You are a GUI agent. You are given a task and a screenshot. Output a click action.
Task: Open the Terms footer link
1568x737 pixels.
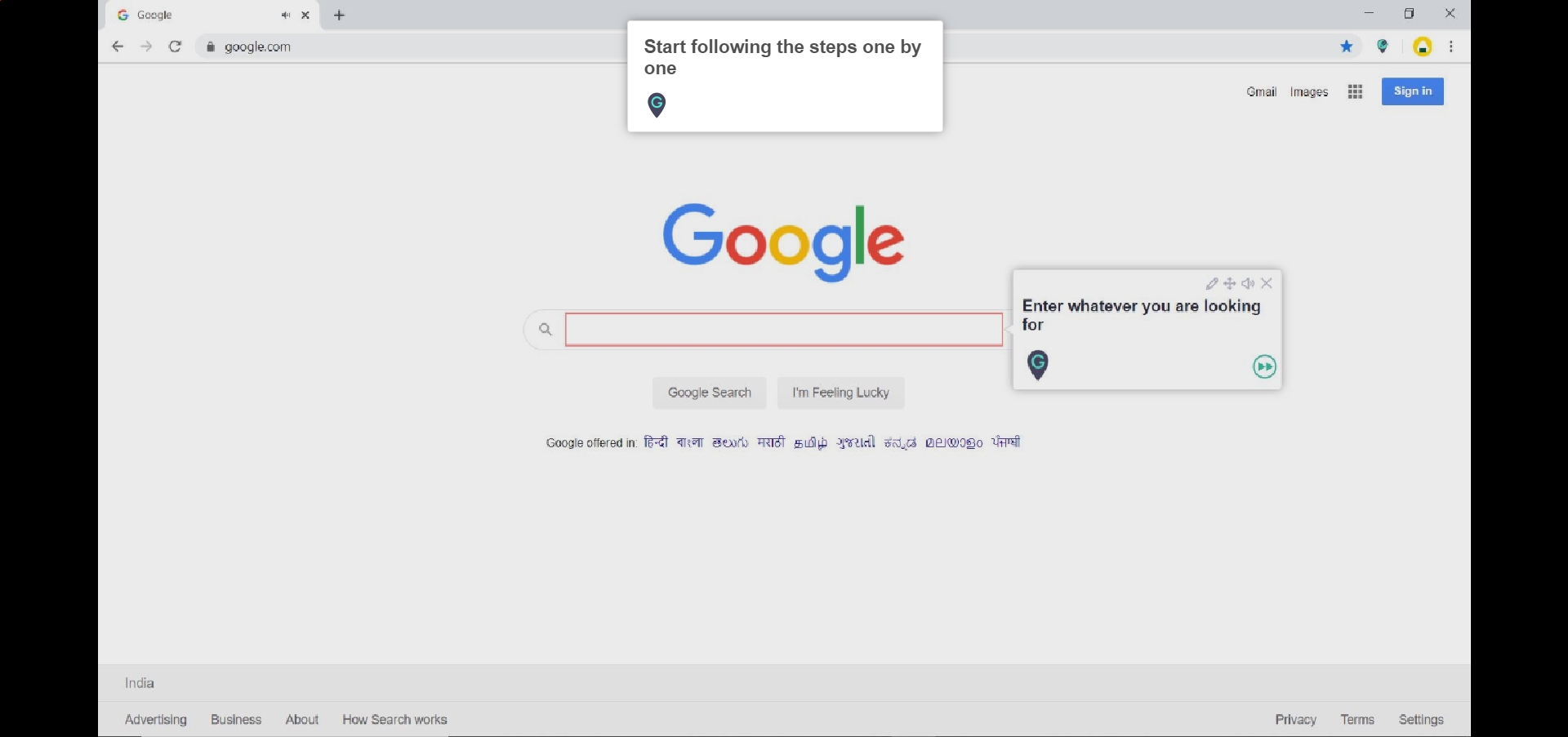[1358, 720]
